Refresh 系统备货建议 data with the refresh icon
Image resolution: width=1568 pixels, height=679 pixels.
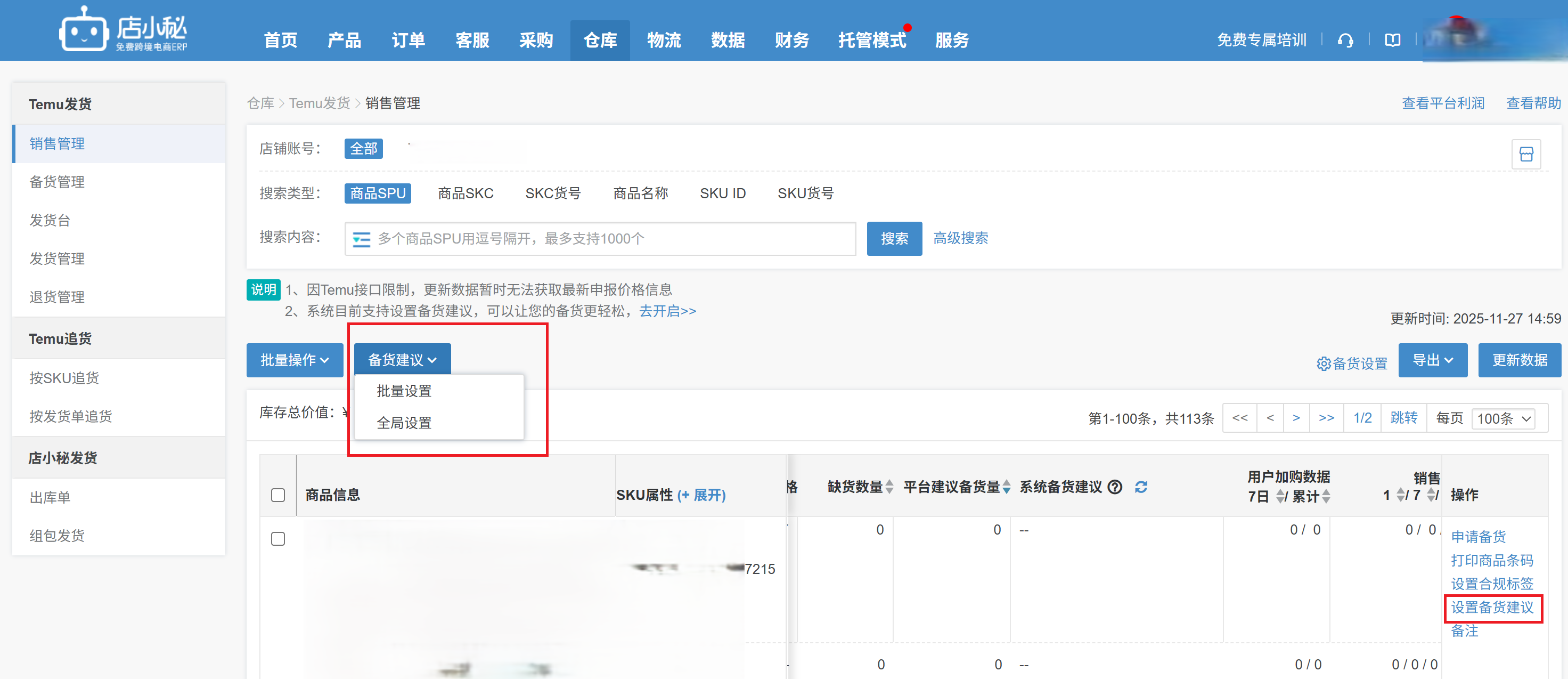(x=1141, y=487)
